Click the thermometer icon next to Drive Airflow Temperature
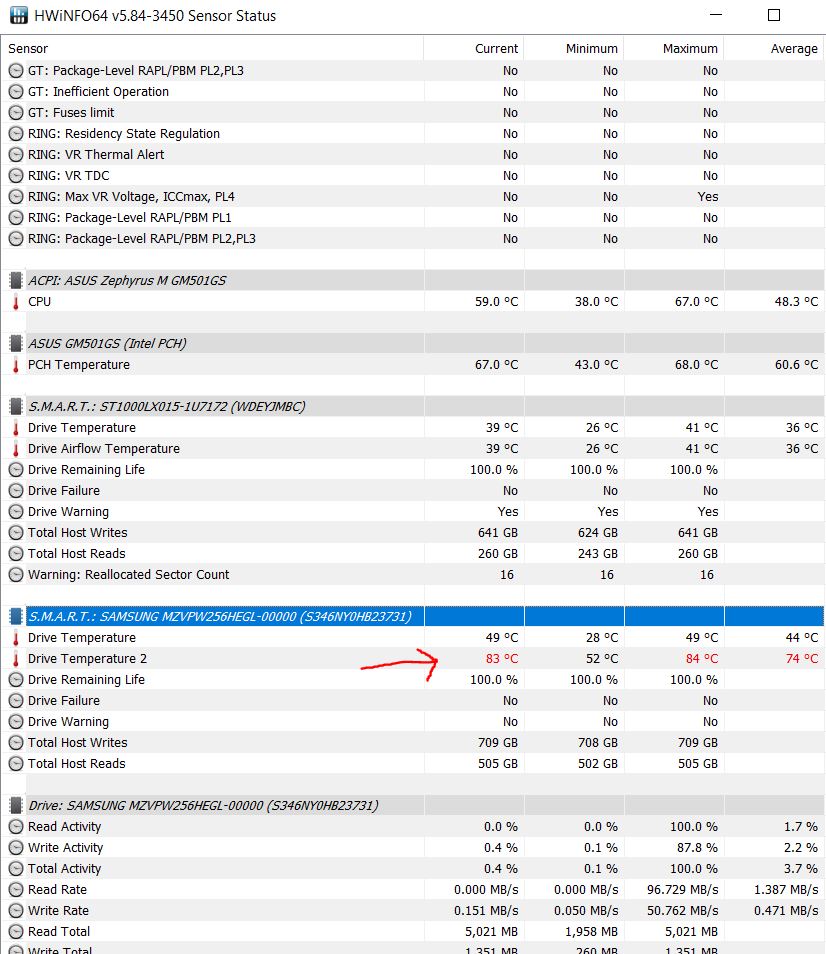Image resolution: width=826 pixels, height=954 pixels. coord(16,449)
